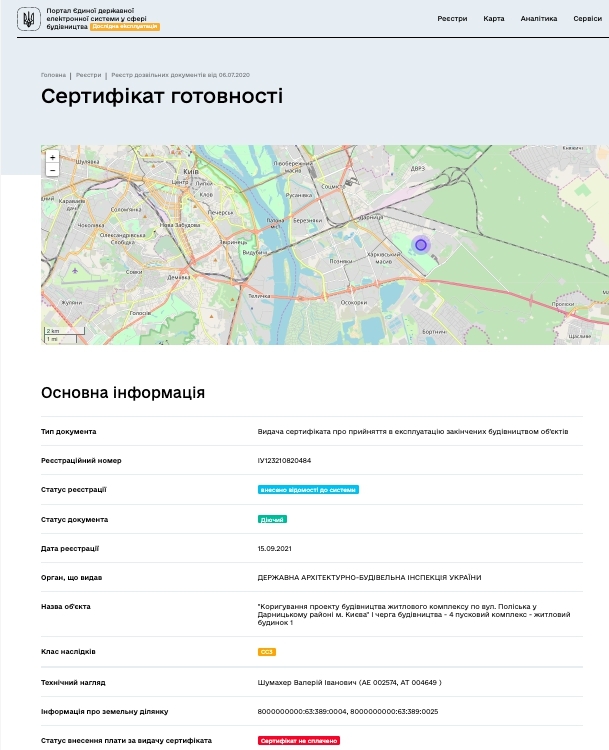The width and height of the screenshot is (609, 750).
Task: Click the Клас наслідків row label
Action: point(68,651)
